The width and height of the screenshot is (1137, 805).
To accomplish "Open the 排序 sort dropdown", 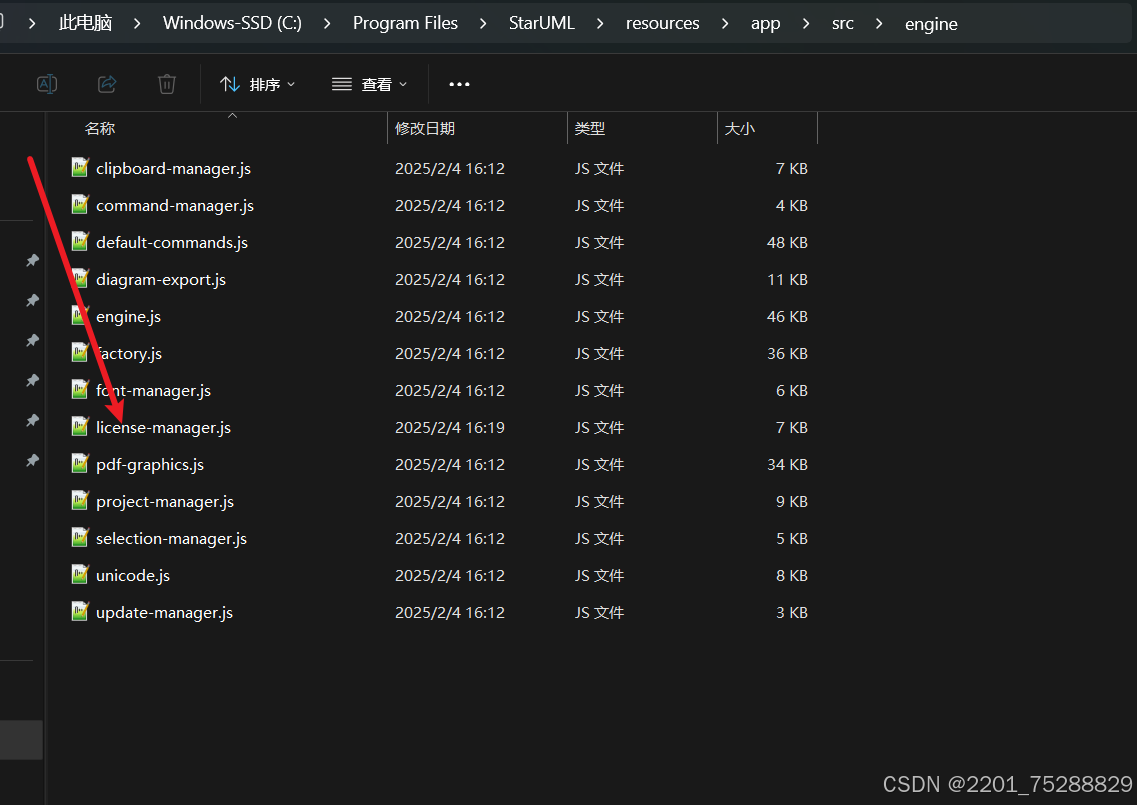I will coord(257,85).
